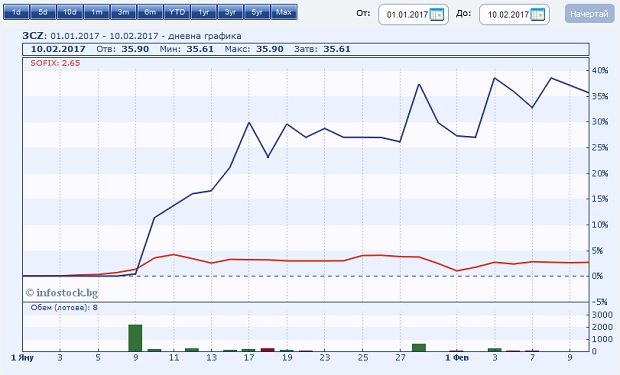This screenshot has width=620, height=375.
Task: Click the SOFIX: 2.65 legend label
Action: tap(55, 63)
